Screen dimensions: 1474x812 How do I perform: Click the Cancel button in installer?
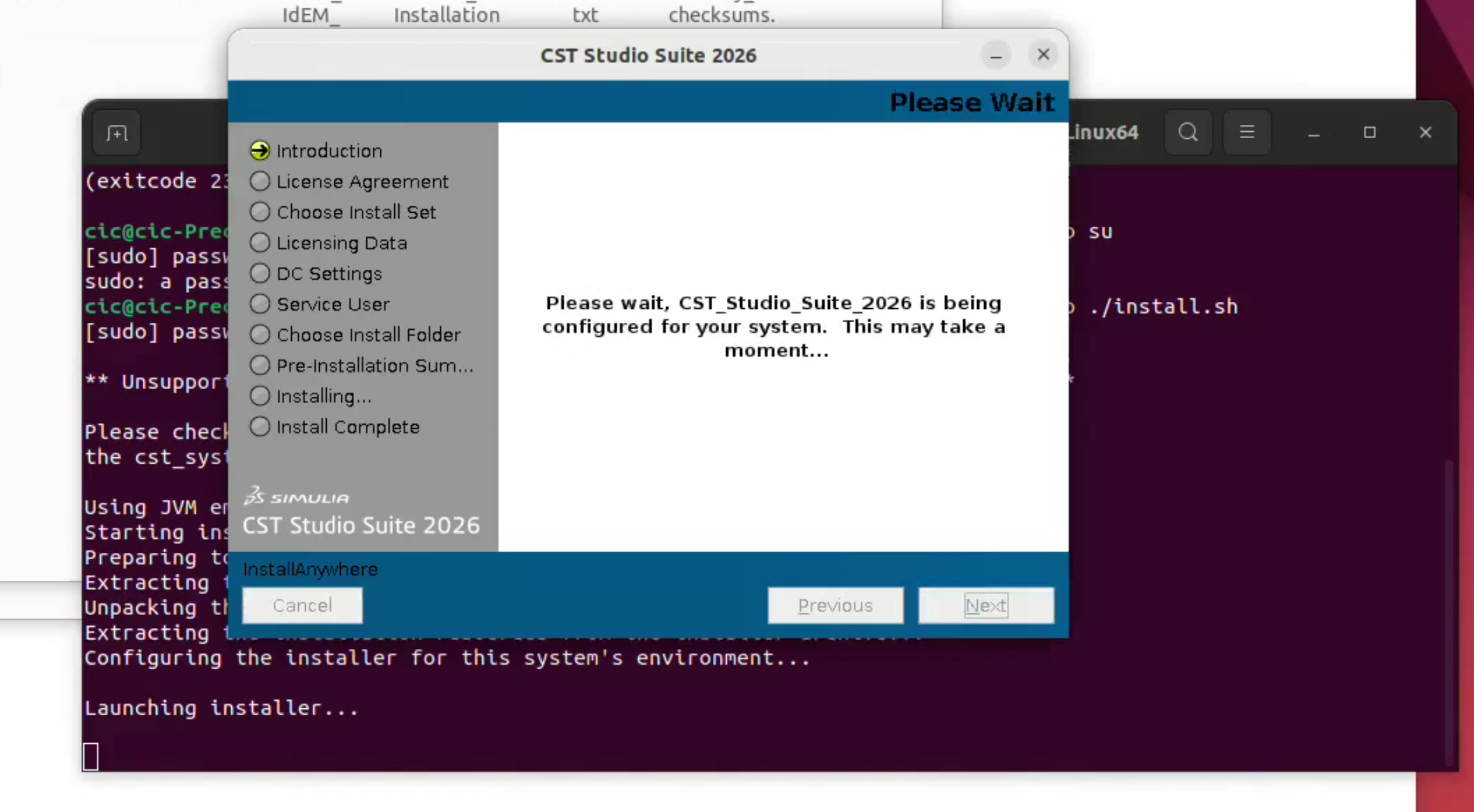click(x=303, y=605)
